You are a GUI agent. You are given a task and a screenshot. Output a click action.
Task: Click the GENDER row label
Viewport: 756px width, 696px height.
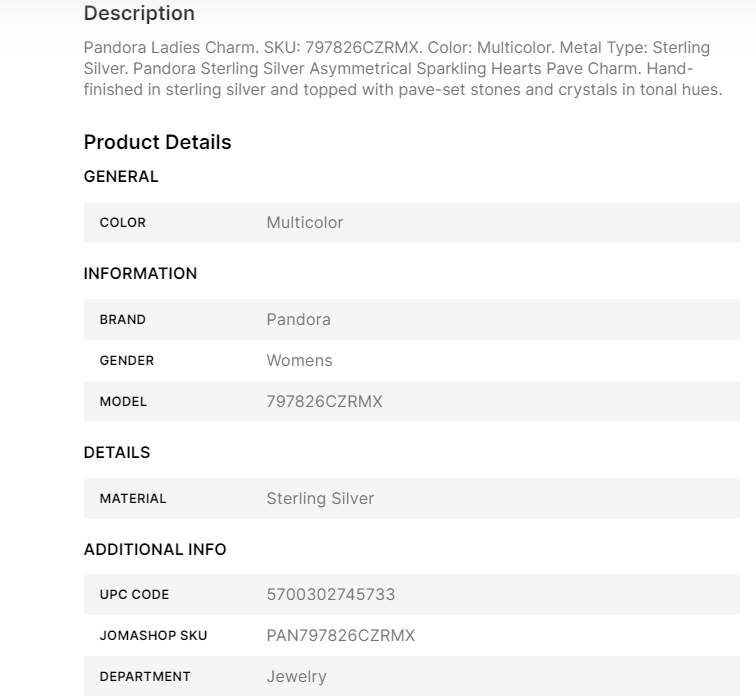point(127,361)
